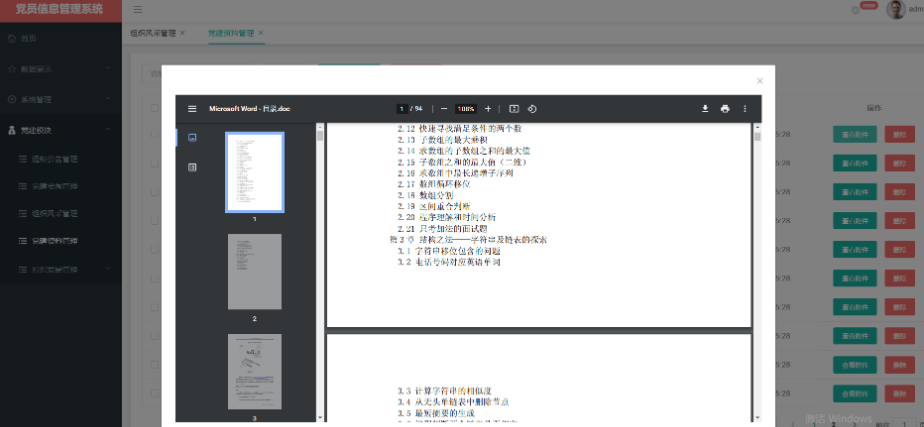
Task: Click the star icon beside 数据展示
Action: pyautogui.click(x=12, y=69)
